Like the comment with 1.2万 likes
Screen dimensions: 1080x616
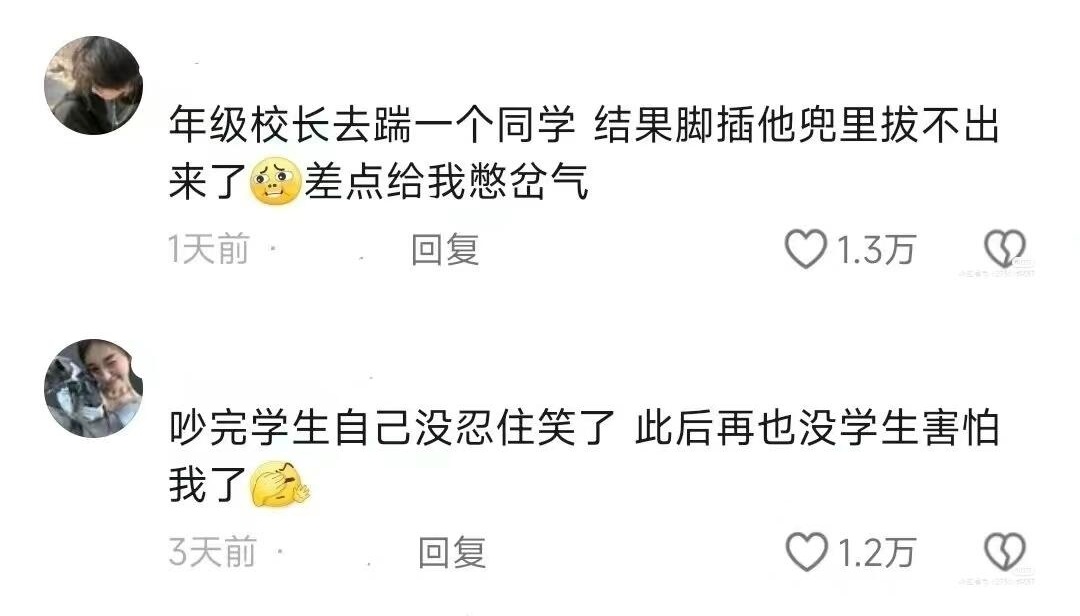(806, 552)
